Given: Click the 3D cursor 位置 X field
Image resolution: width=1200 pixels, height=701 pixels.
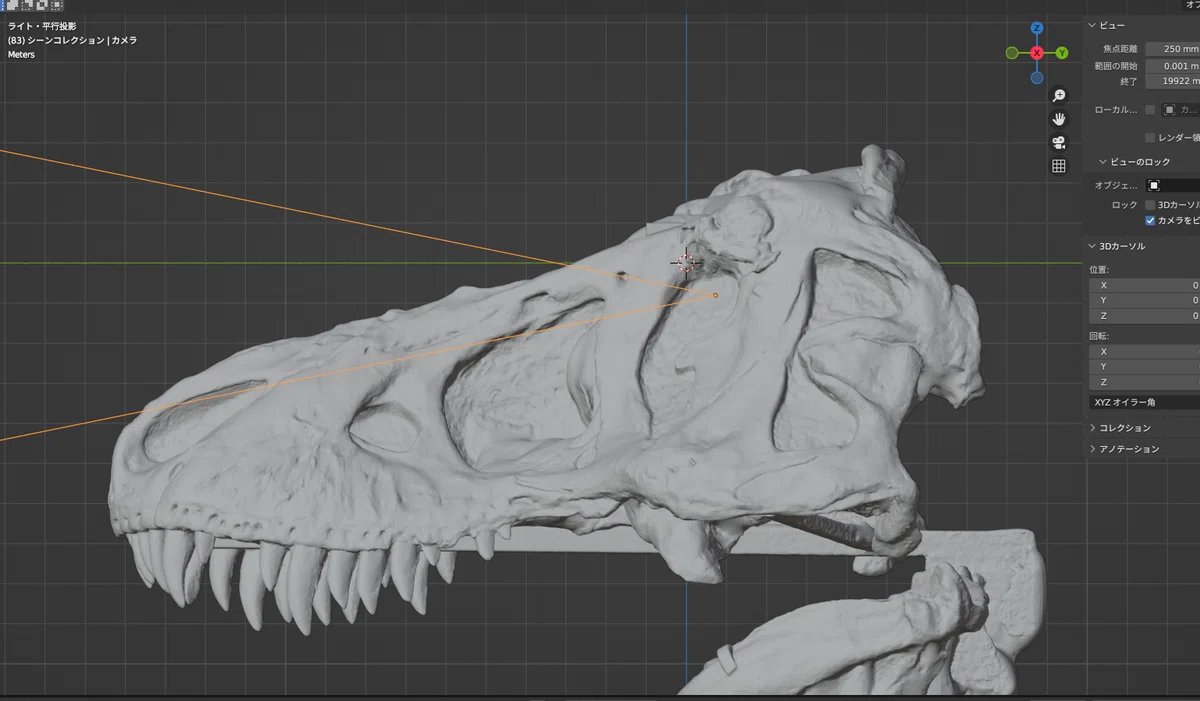Looking at the screenshot, I should coord(1144,285).
